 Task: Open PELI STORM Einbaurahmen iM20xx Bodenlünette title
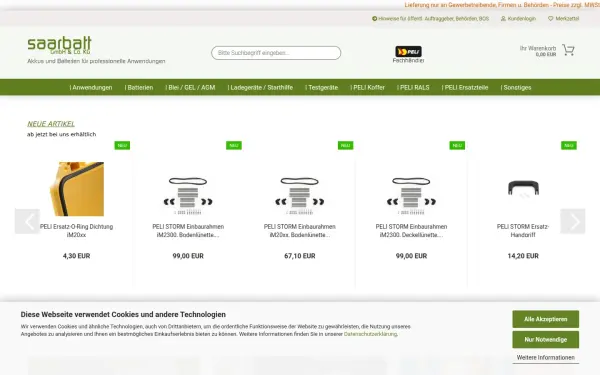[300, 231]
